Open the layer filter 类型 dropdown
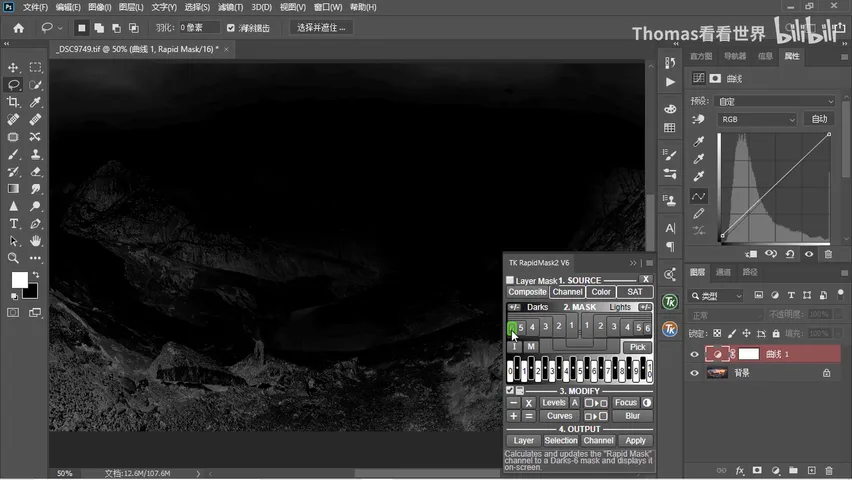Screen dimensions: 852x480 [x=716, y=296]
